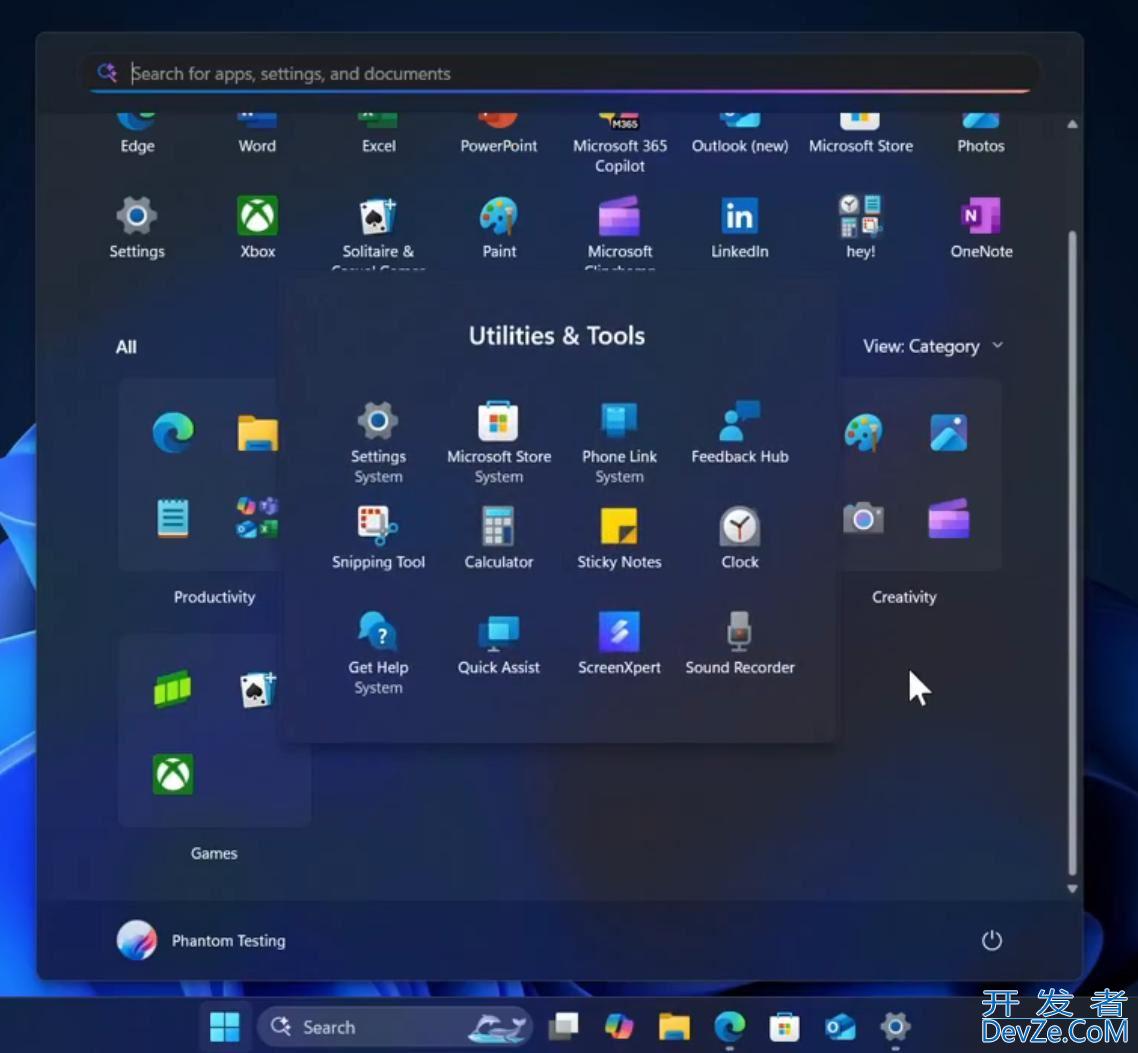Image resolution: width=1138 pixels, height=1053 pixels.
Task: Open Task View from taskbar
Action: [x=564, y=1027]
